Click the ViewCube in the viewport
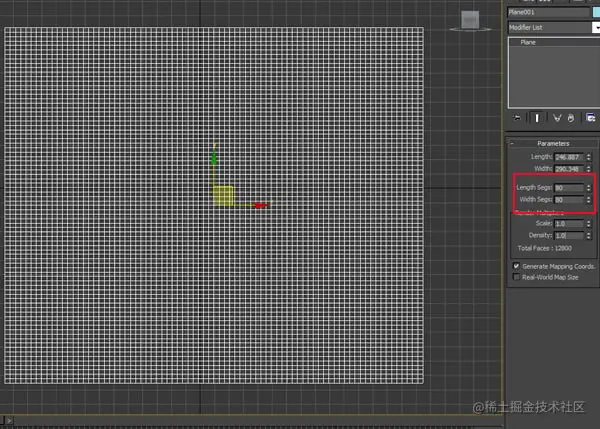Image resolution: width=600 pixels, height=429 pixels. [x=470, y=20]
